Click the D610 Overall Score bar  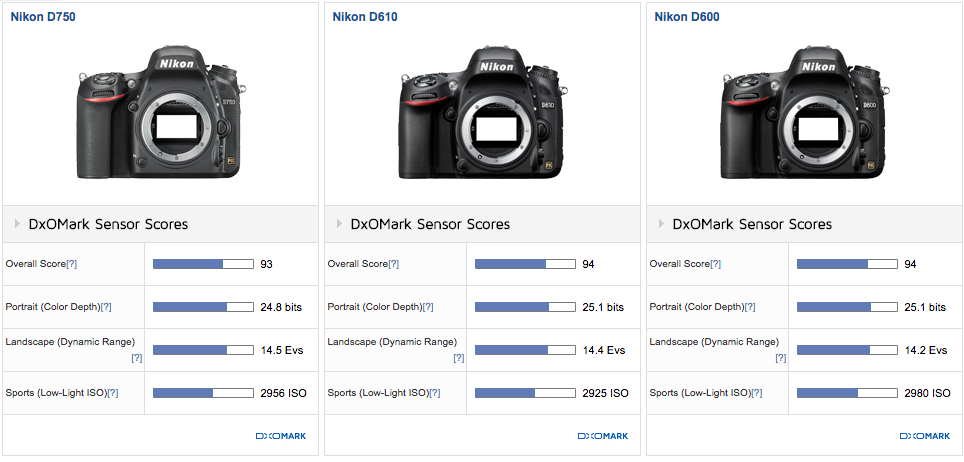coord(525,264)
